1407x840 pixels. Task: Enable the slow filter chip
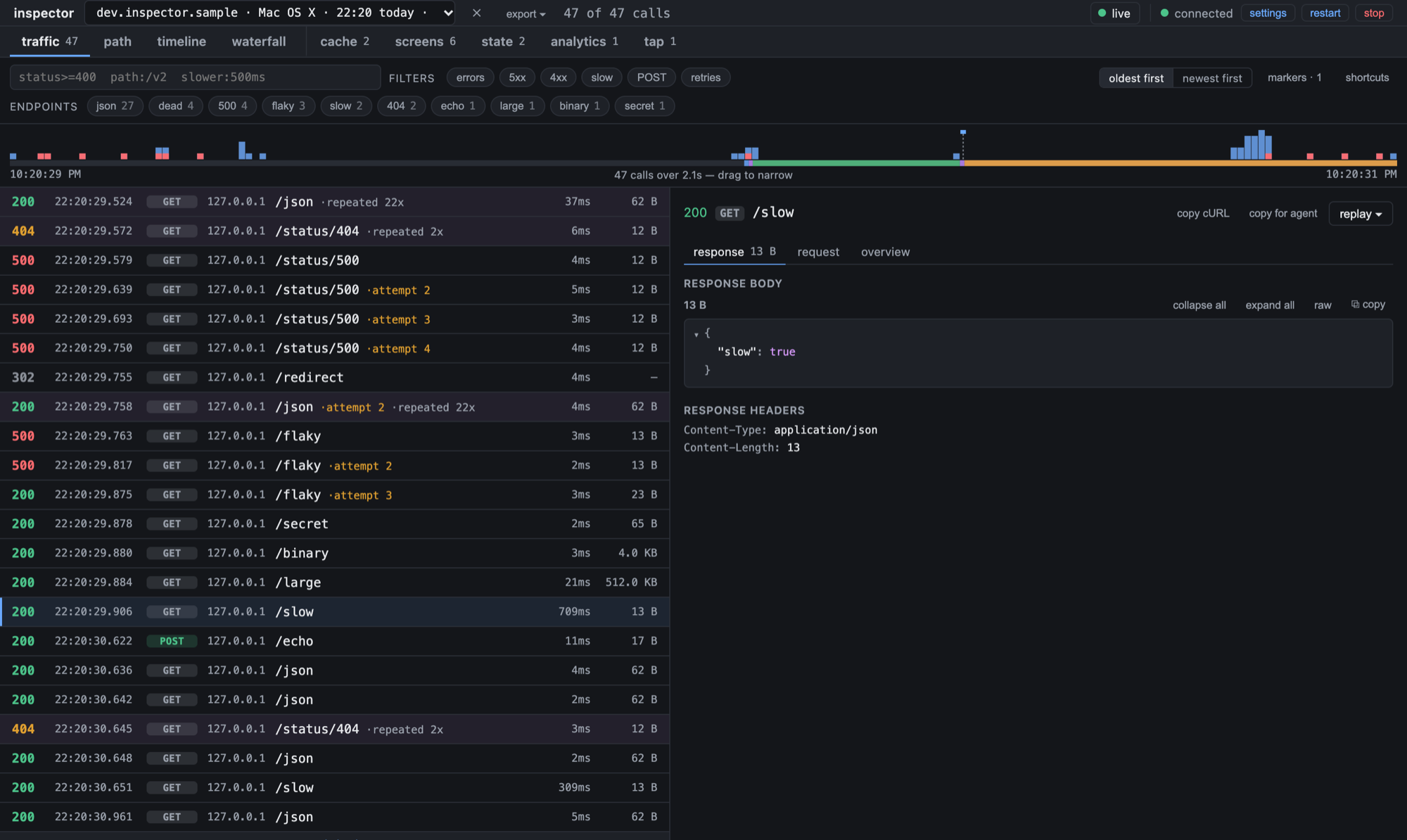click(x=601, y=77)
